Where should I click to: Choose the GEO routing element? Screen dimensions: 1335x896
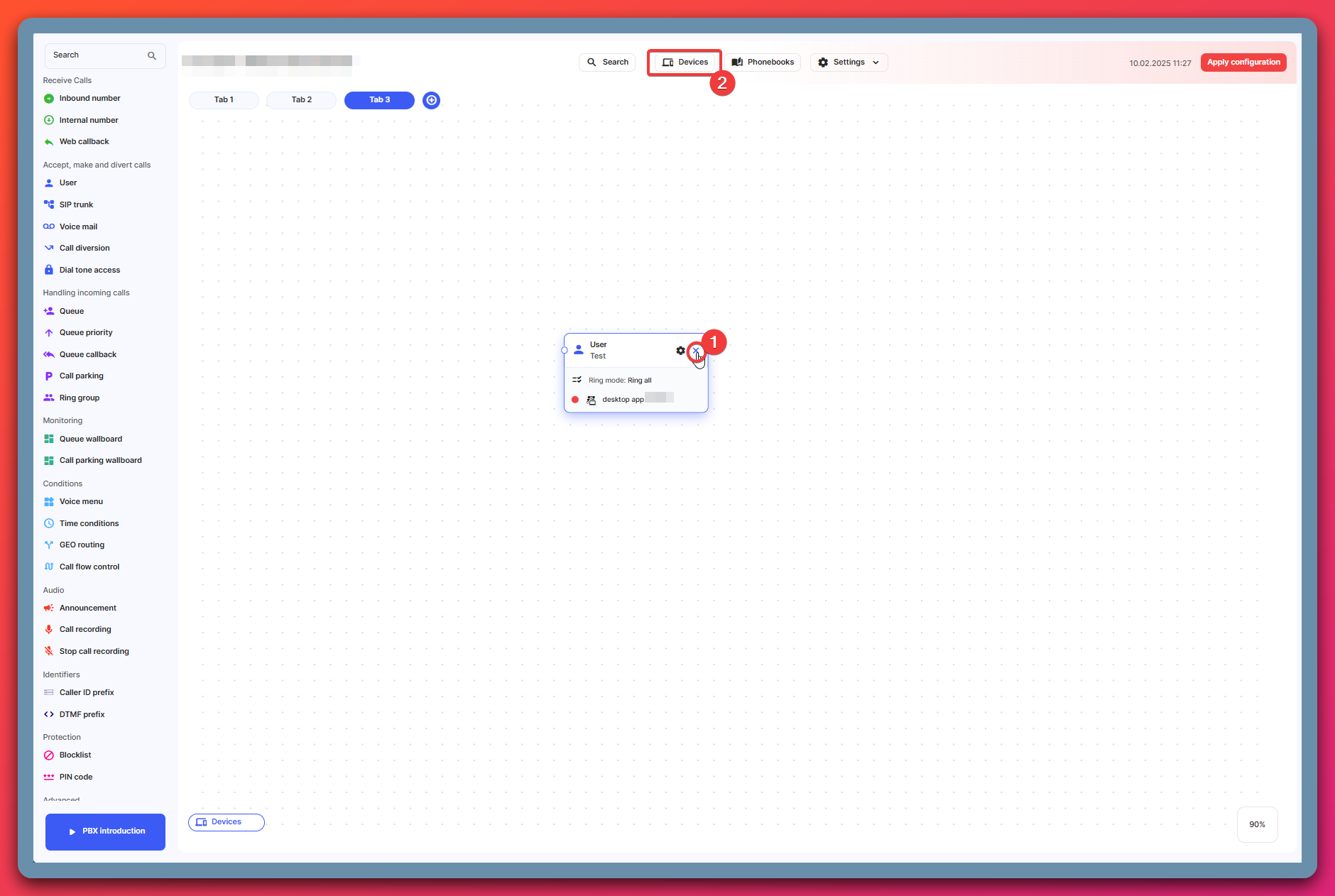coord(82,545)
